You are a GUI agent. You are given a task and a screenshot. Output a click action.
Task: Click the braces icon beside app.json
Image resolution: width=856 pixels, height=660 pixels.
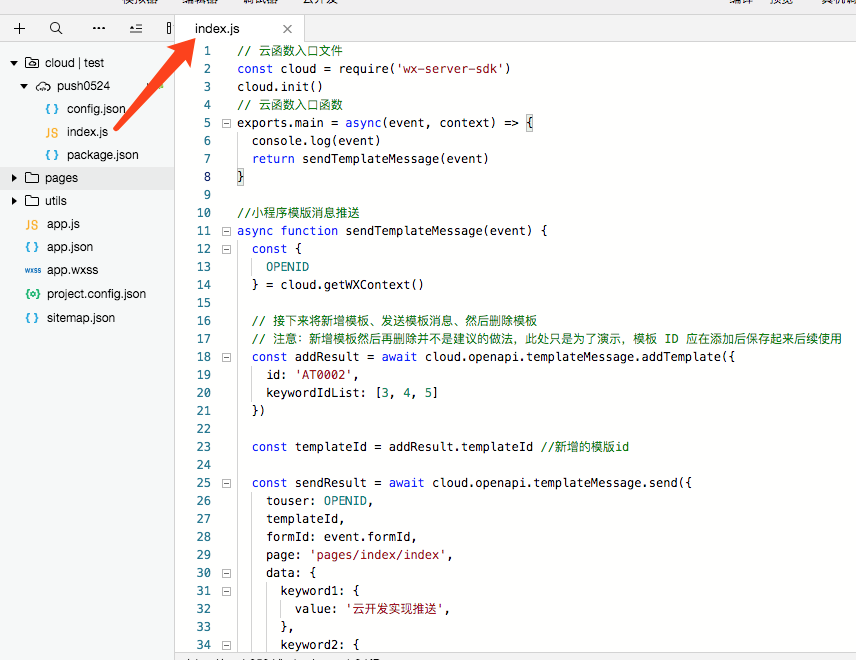(x=32, y=247)
